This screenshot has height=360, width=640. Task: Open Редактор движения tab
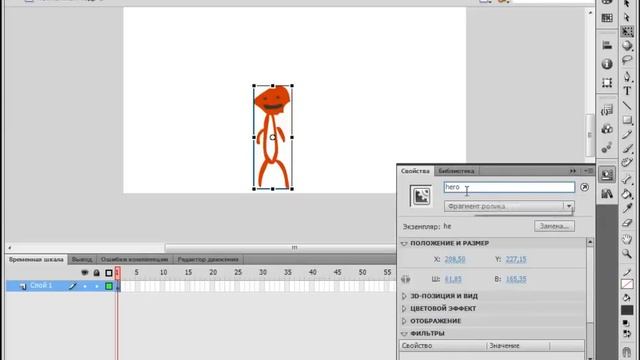(x=208, y=260)
